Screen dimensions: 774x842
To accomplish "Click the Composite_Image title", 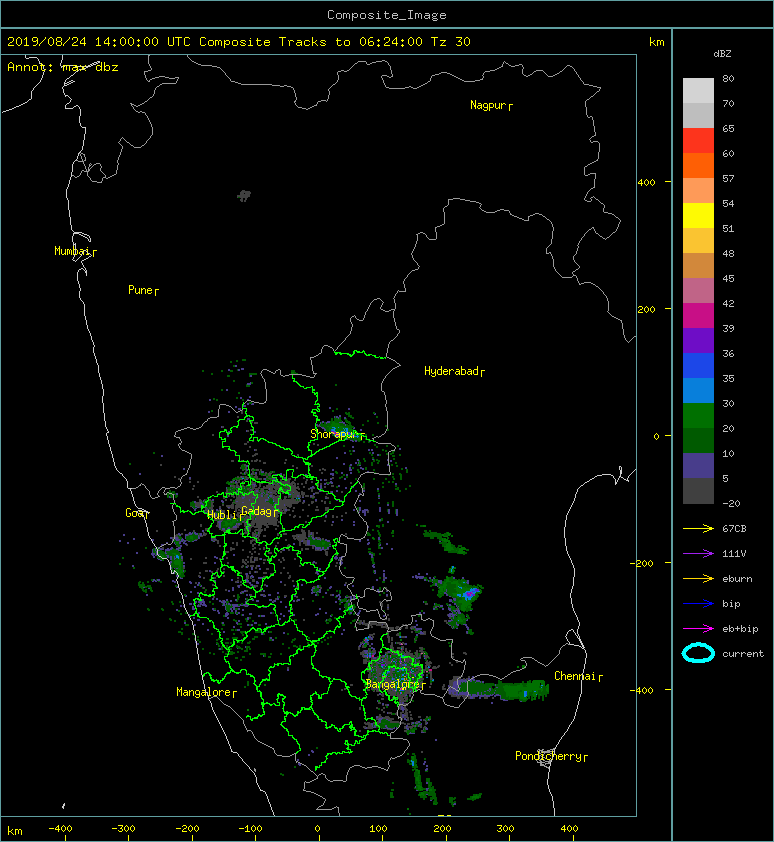I will tap(387, 15).
